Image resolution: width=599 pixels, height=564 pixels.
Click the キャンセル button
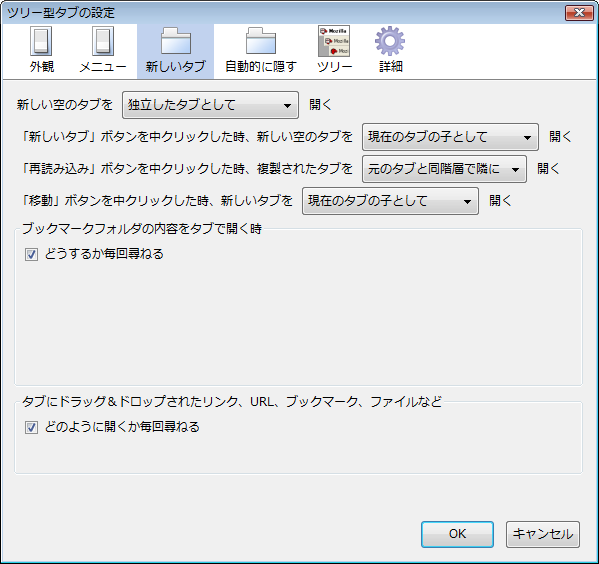[x=542, y=534]
